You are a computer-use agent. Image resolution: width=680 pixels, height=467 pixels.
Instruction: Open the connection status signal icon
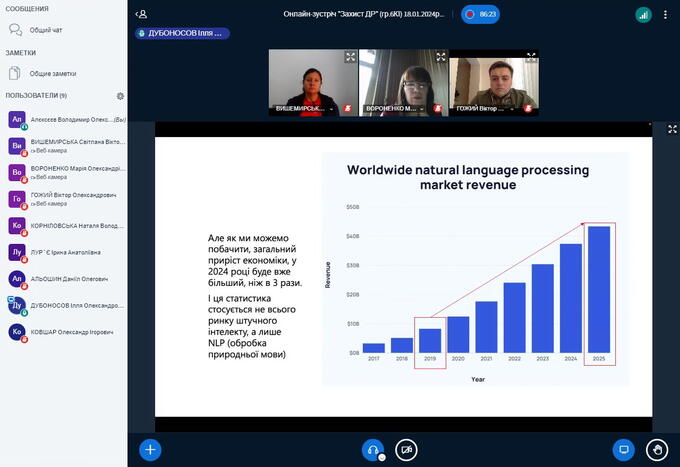click(x=642, y=15)
